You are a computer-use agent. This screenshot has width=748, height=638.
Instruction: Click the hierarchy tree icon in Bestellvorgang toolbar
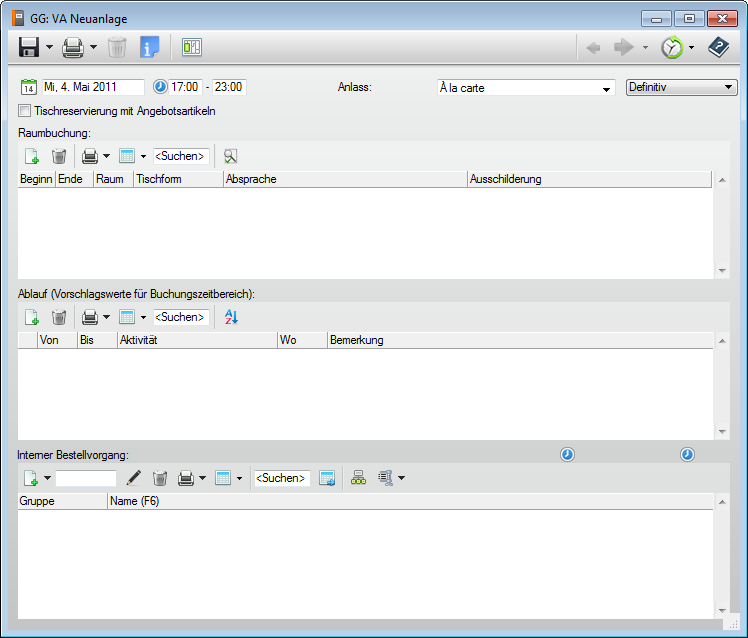359,478
